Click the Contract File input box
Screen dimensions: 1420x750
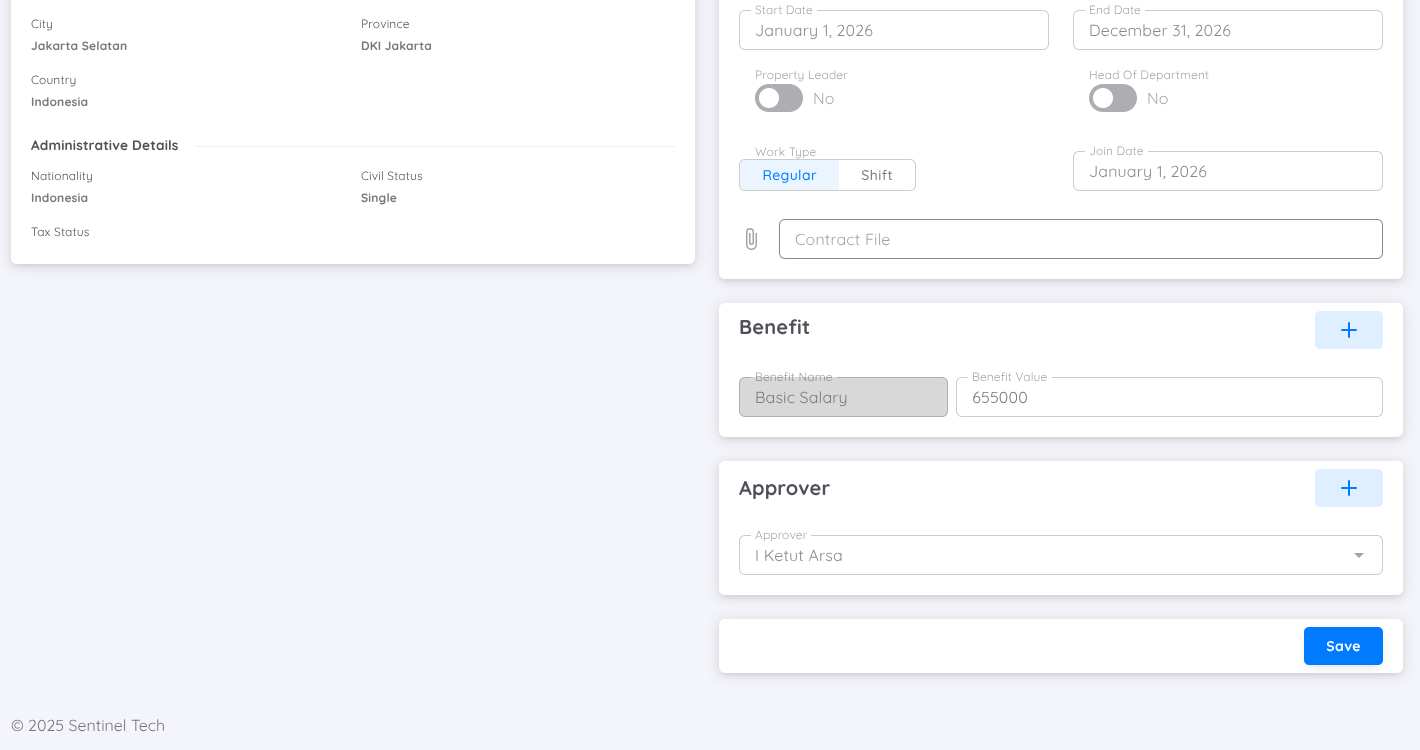(x=1080, y=239)
